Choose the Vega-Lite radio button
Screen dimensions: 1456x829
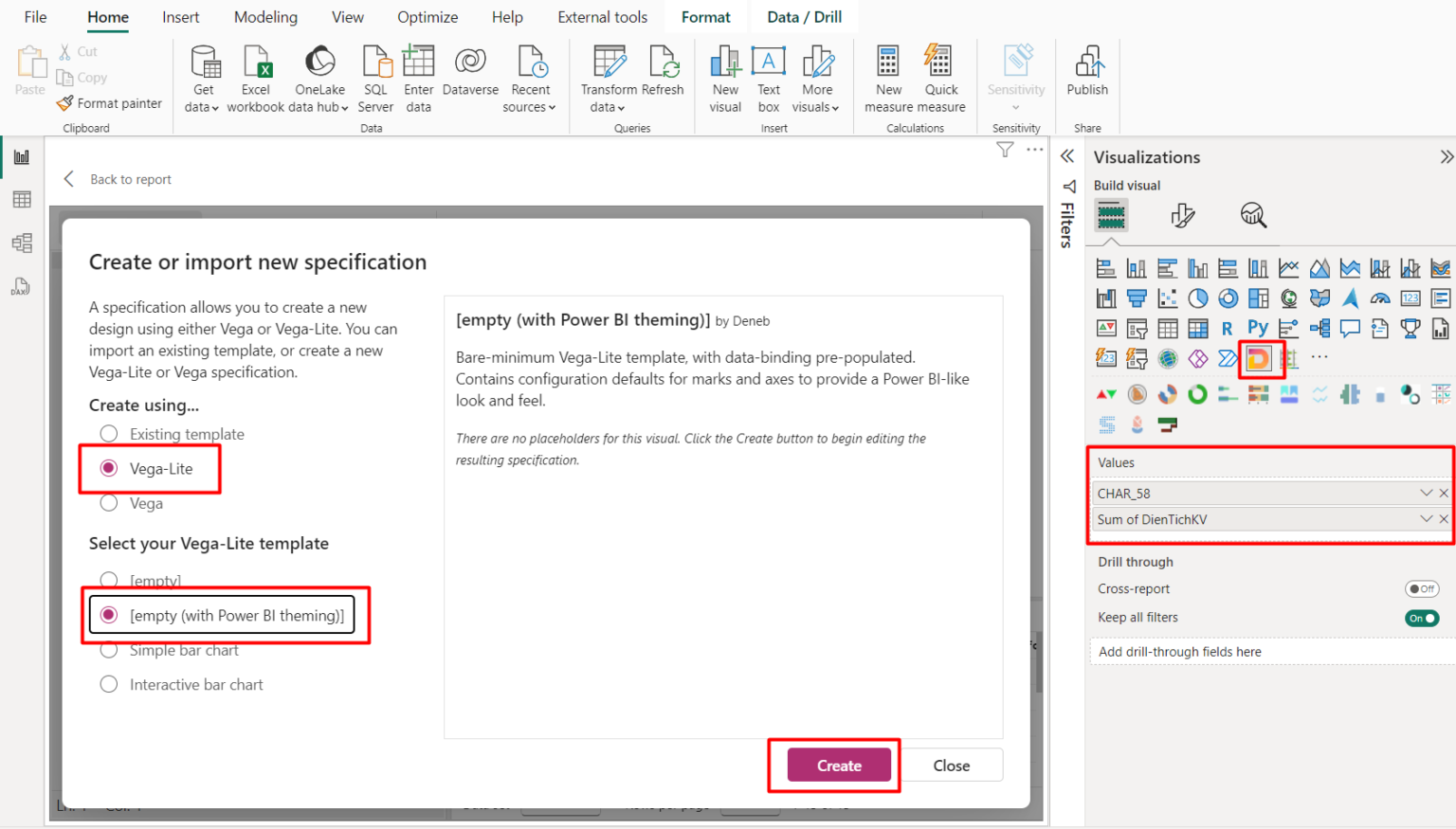(x=108, y=468)
